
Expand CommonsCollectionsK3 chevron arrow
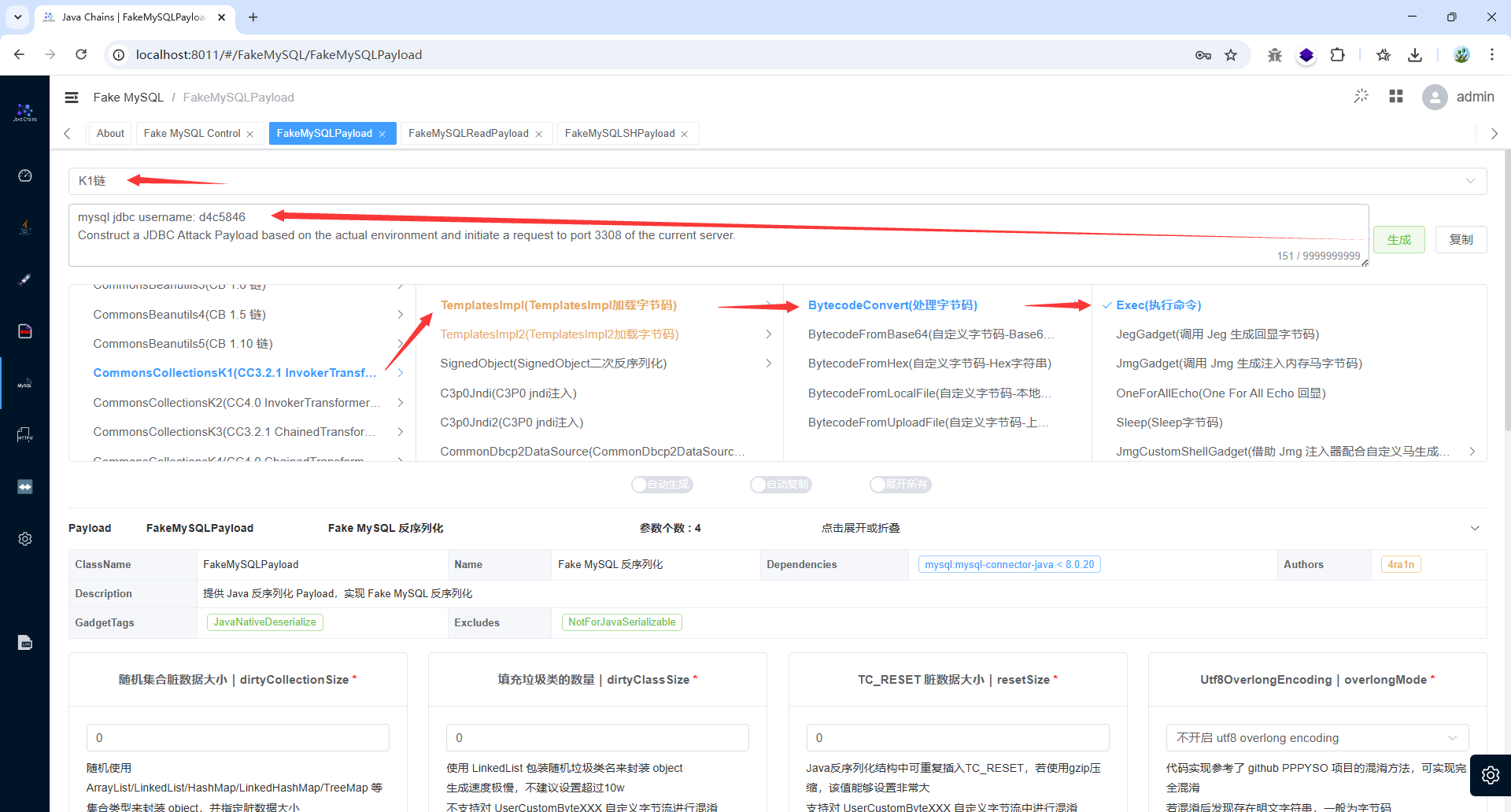click(x=401, y=432)
